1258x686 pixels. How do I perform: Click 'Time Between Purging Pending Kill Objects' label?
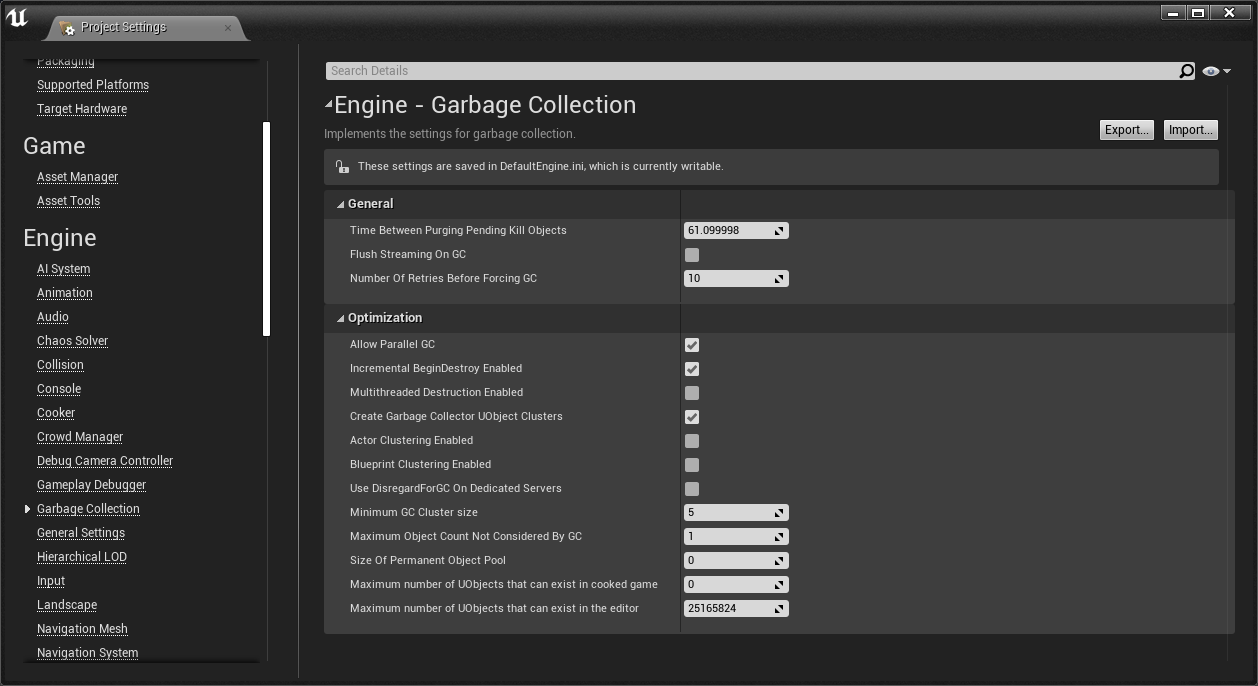coord(458,231)
